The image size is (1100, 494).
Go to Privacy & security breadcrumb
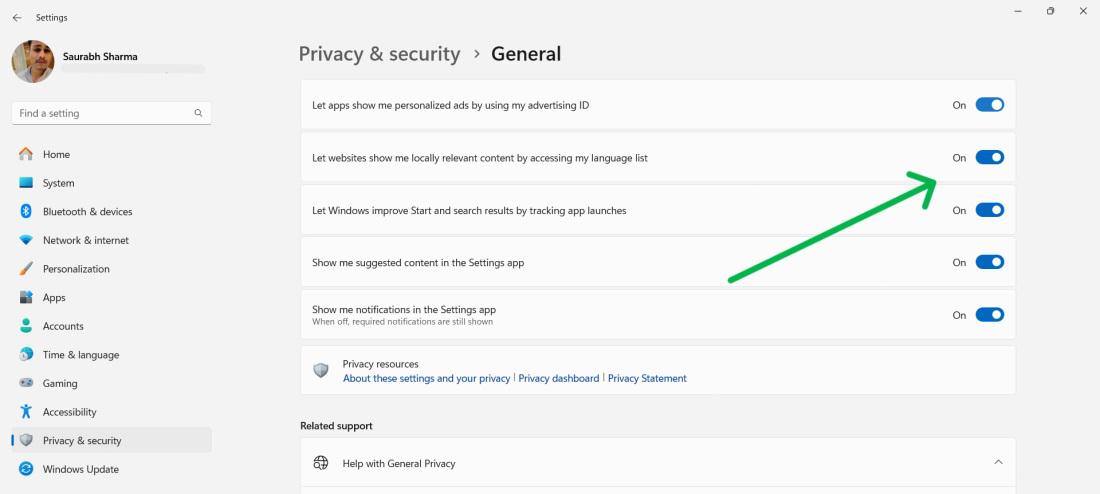pos(379,54)
